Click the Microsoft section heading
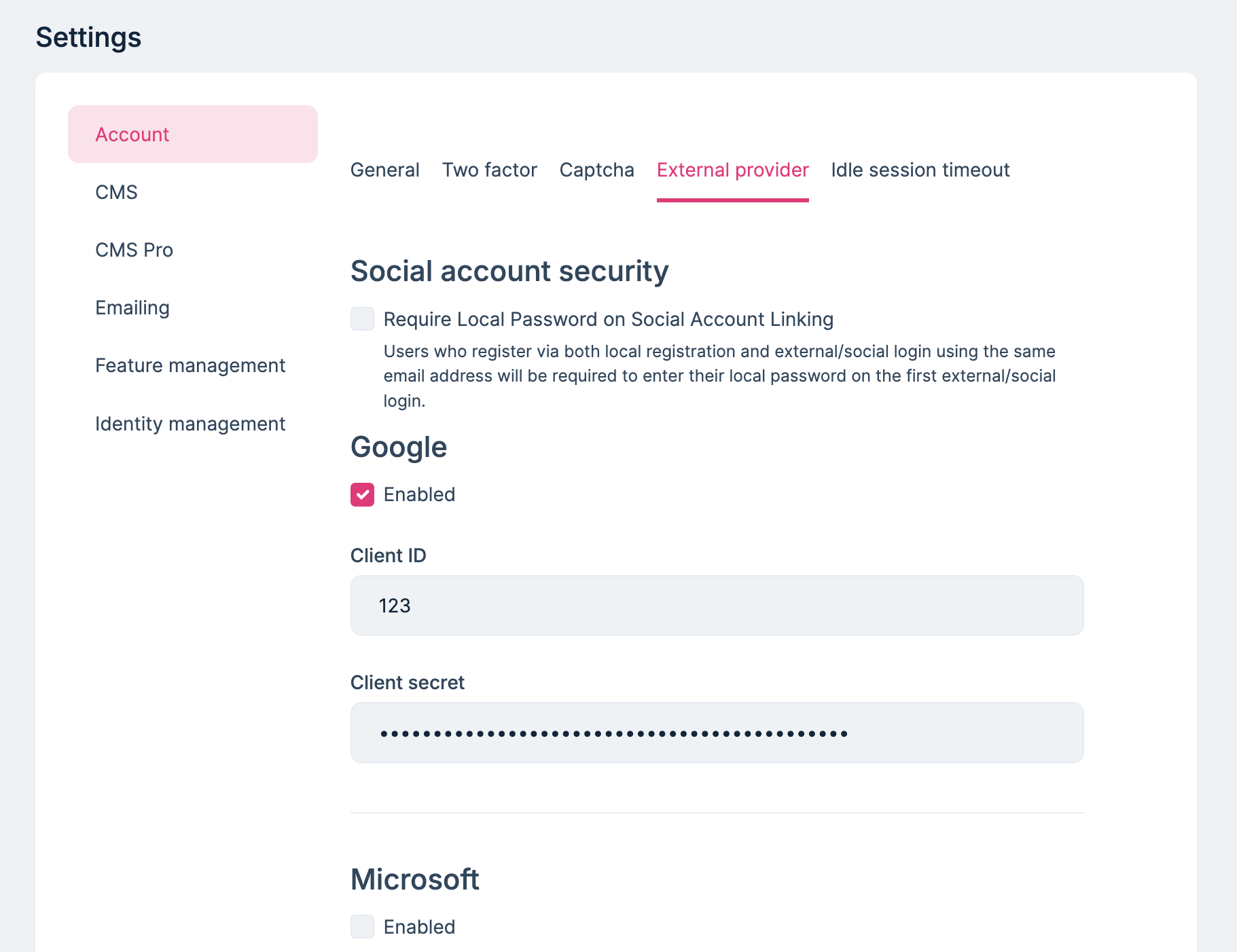 (x=414, y=879)
